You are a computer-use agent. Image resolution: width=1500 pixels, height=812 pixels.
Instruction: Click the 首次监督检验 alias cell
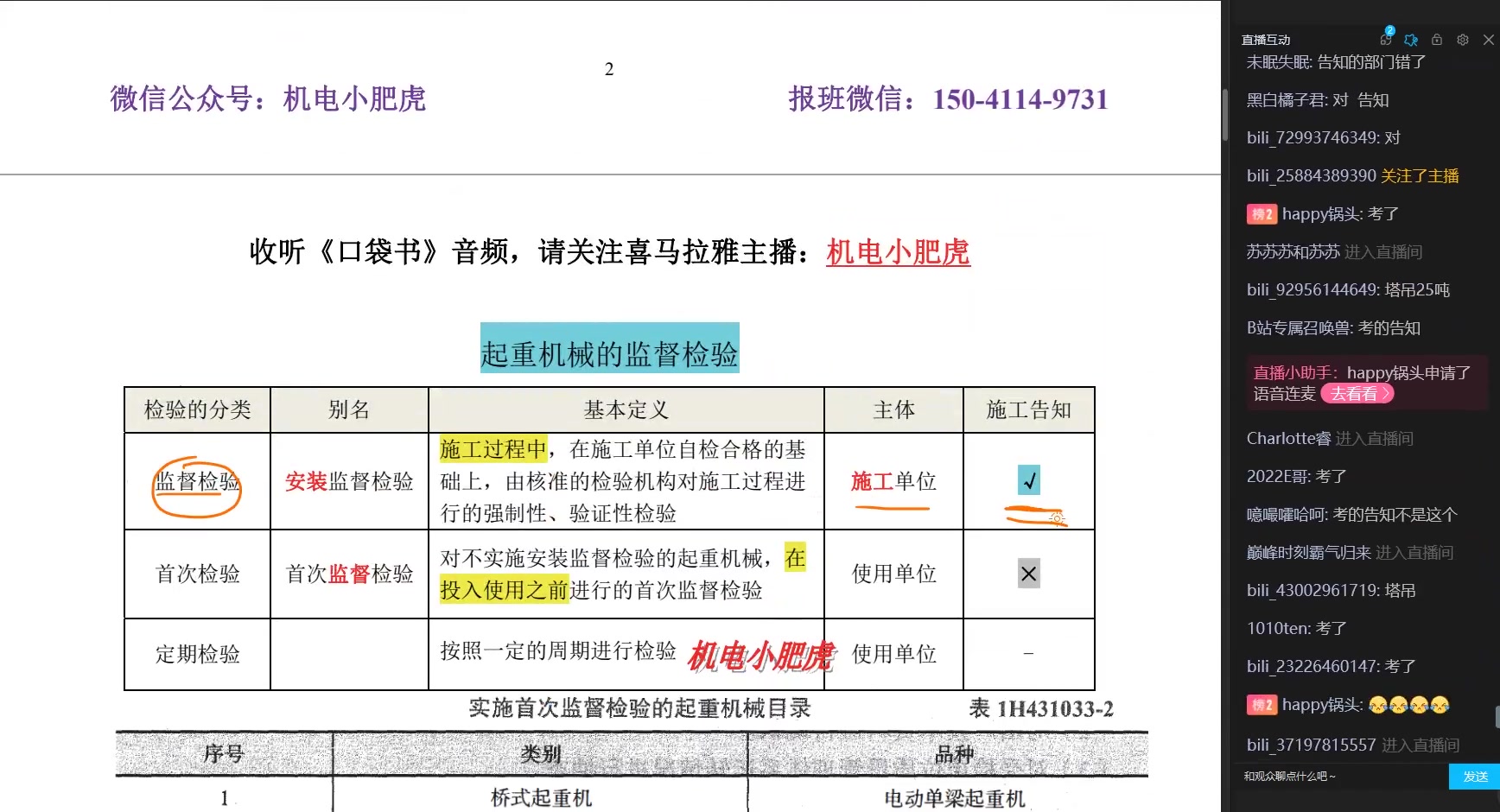(x=349, y=574)
